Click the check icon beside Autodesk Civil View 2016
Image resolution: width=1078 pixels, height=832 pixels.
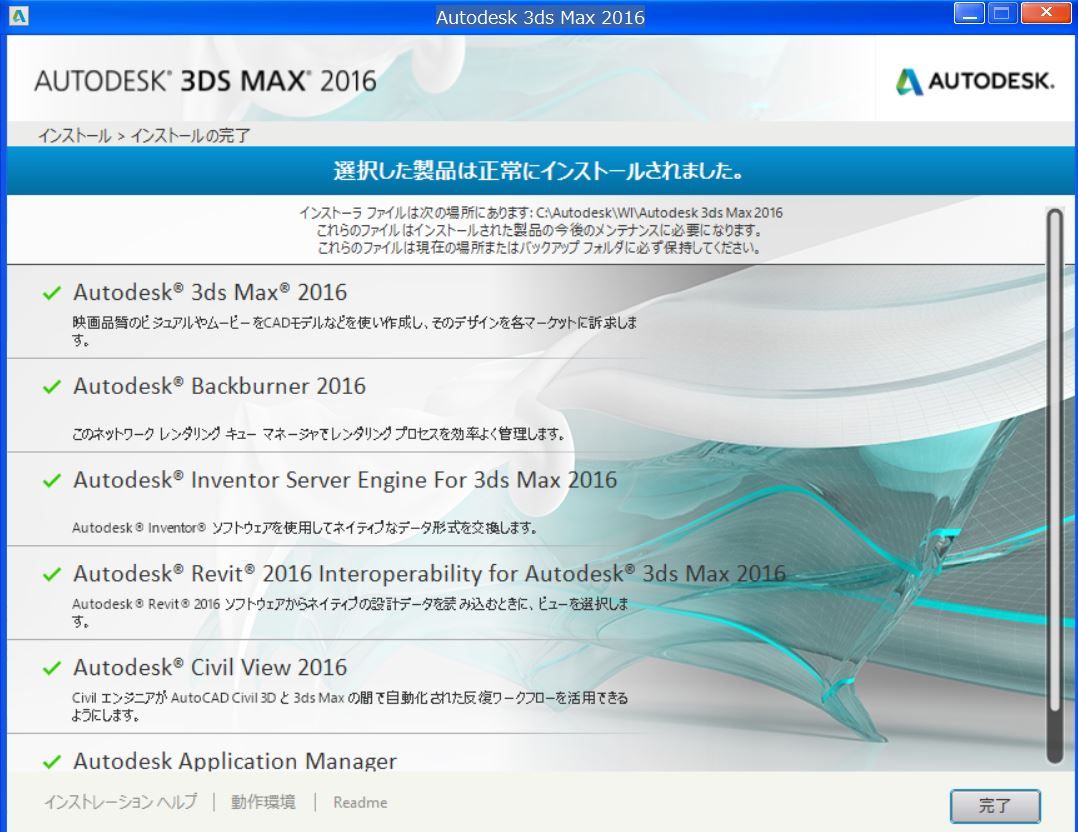pyautogui.click(x=52, y=668)
